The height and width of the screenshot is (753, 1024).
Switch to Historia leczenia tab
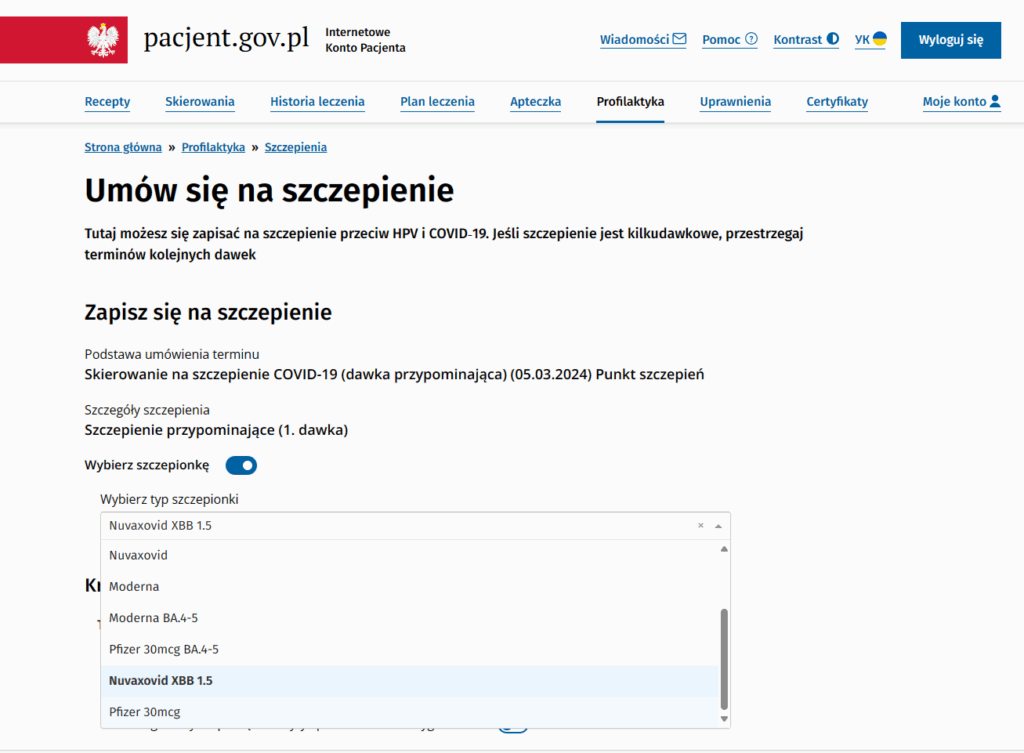click(x=317, y=101)
